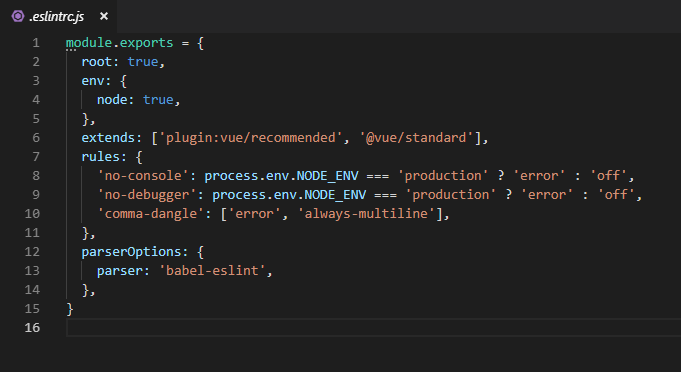Click line number 12 in gutter
681x372 pixels.
click(32, 252)
